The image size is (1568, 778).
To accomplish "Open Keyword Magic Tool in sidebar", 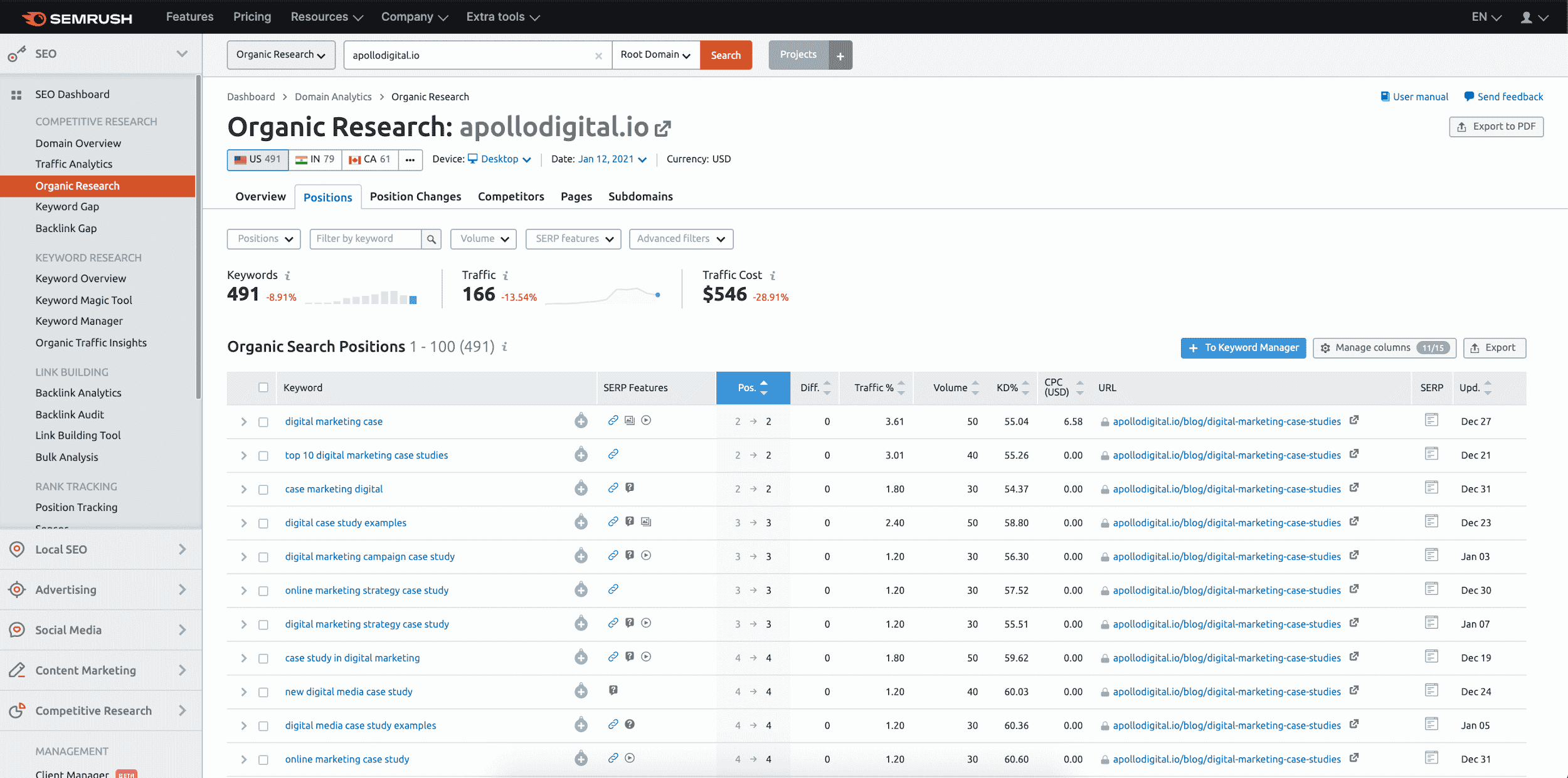I will coord(83,300).
